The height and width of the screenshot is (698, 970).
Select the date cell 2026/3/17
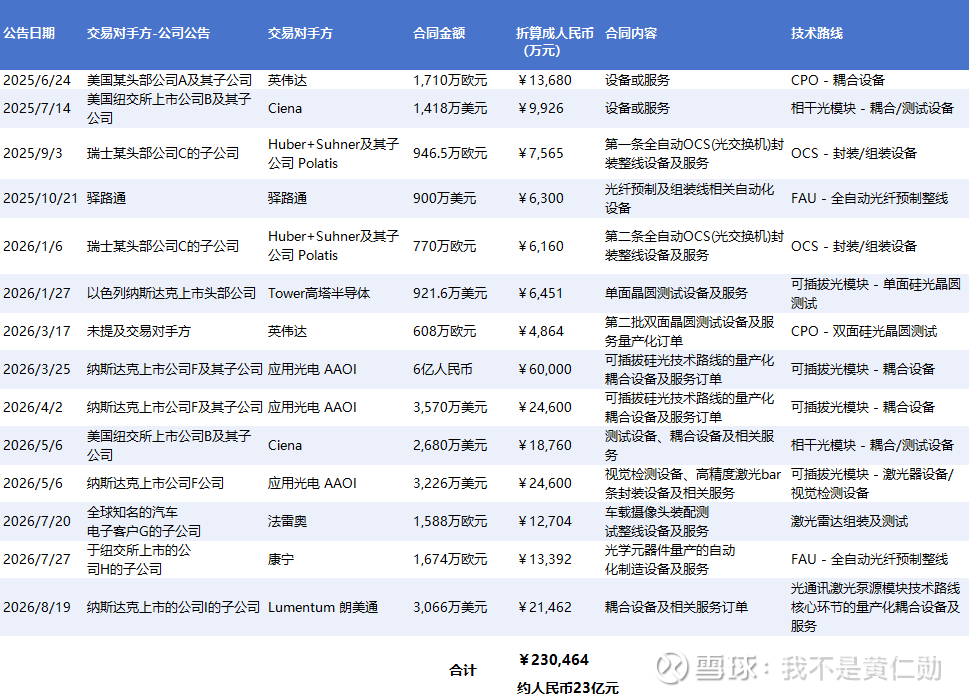tap(37, 332)
